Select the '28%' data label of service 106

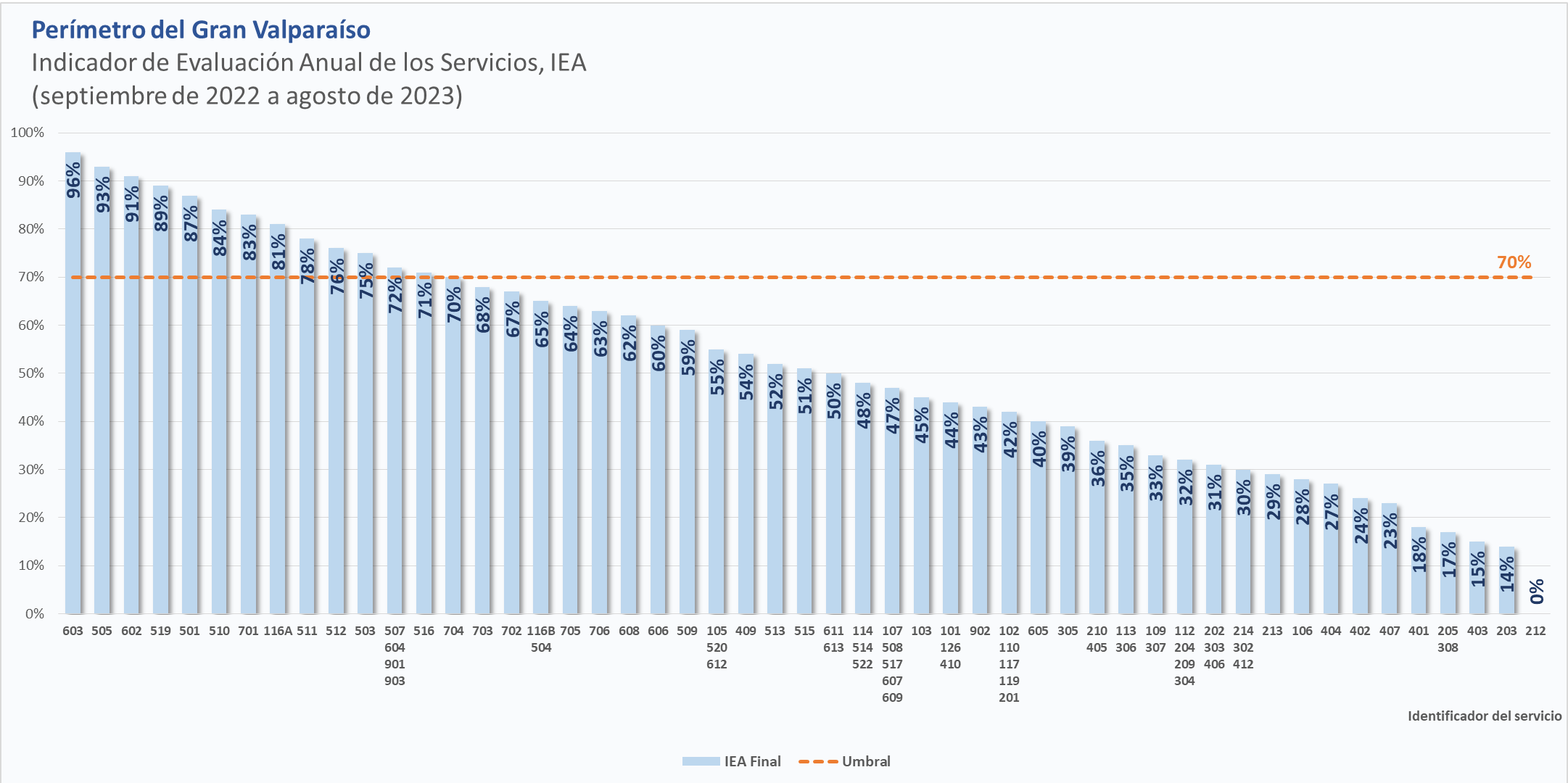pos(1302,507)
